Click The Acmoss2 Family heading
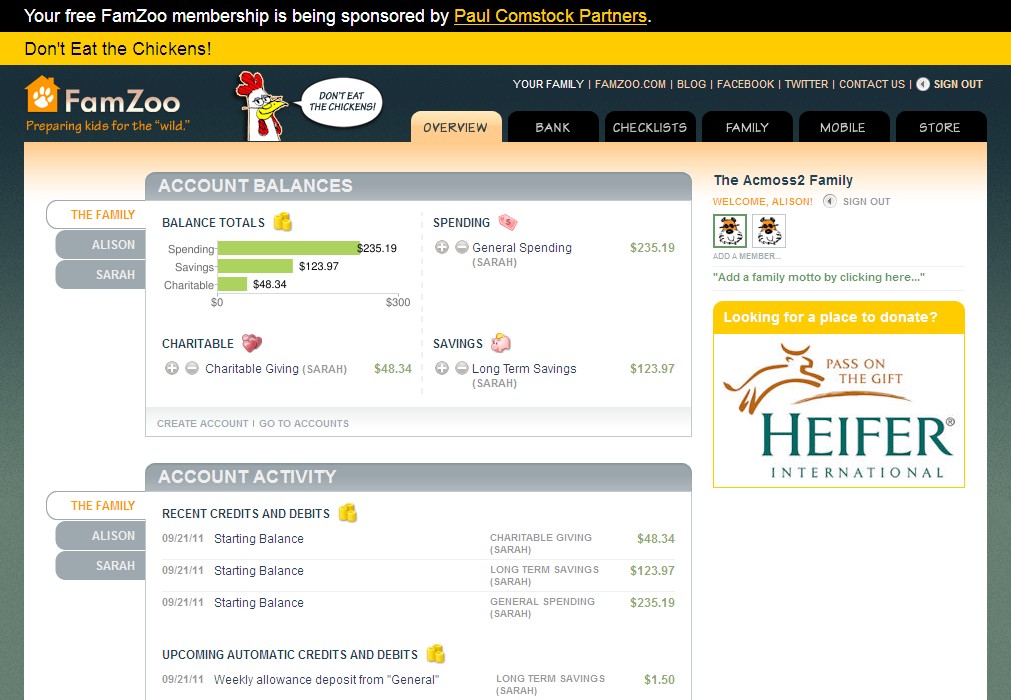The image size is (1011, 700). tap(783, 180)
